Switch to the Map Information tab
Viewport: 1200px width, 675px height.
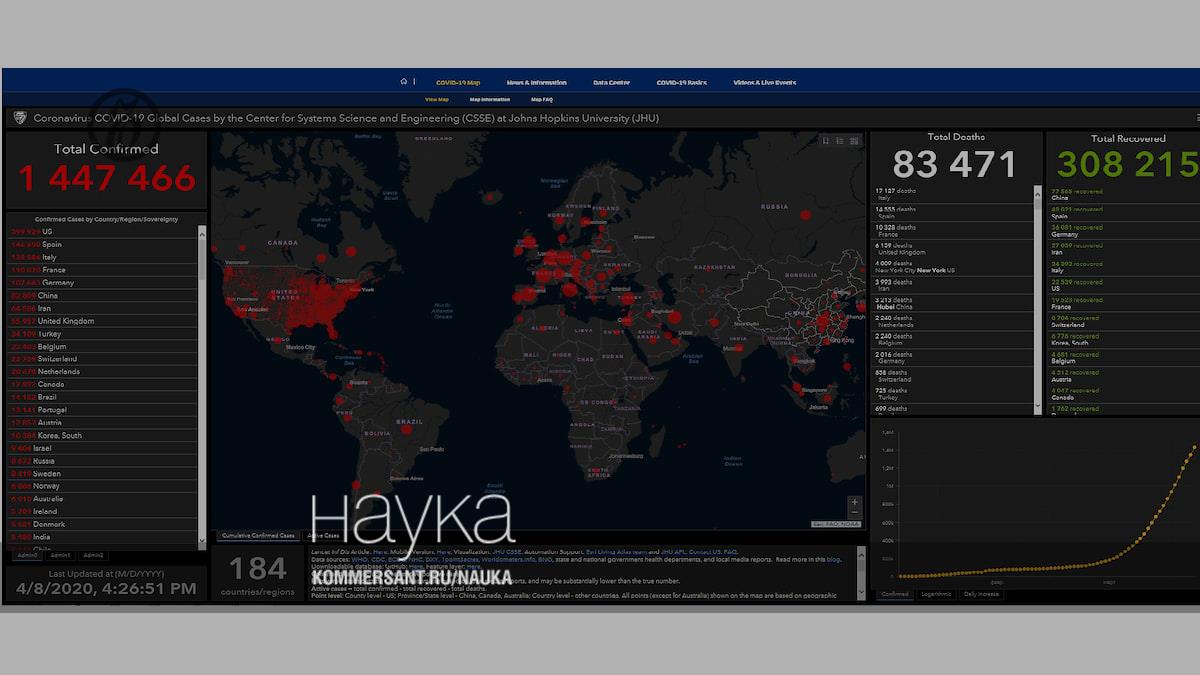(489, 99)
